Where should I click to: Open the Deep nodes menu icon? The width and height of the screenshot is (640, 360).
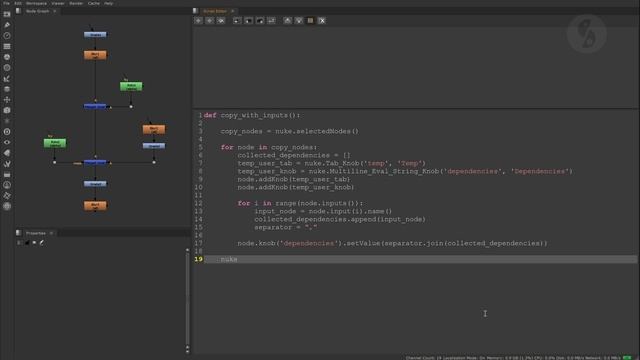coord(7,132)
